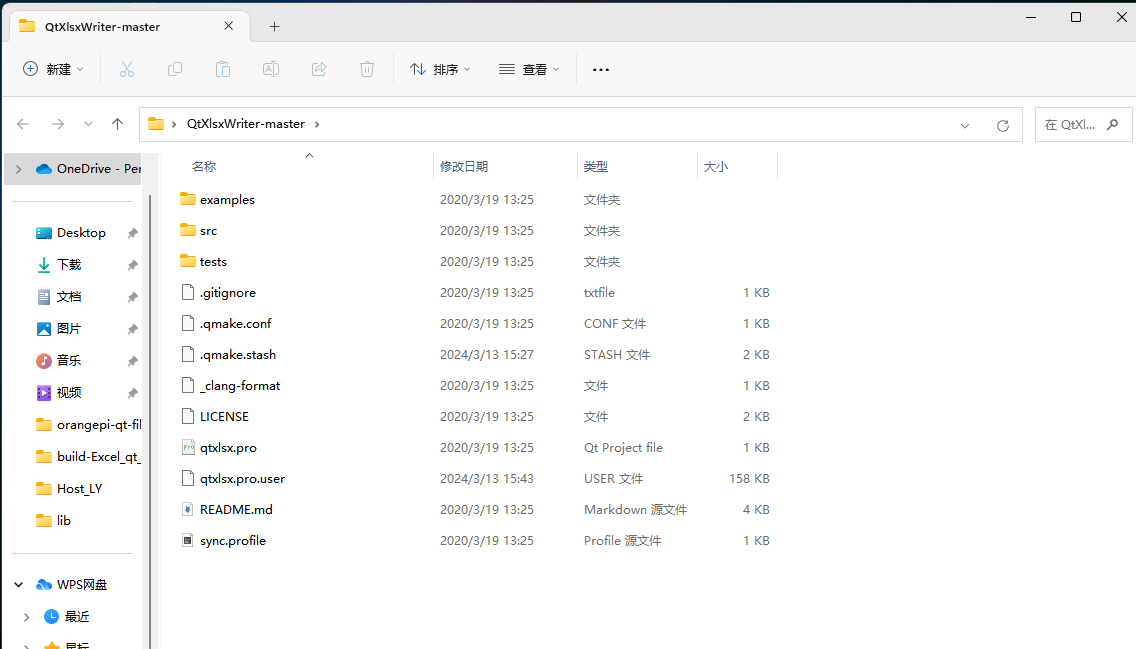Go back with the left arrow

point(23,124)
